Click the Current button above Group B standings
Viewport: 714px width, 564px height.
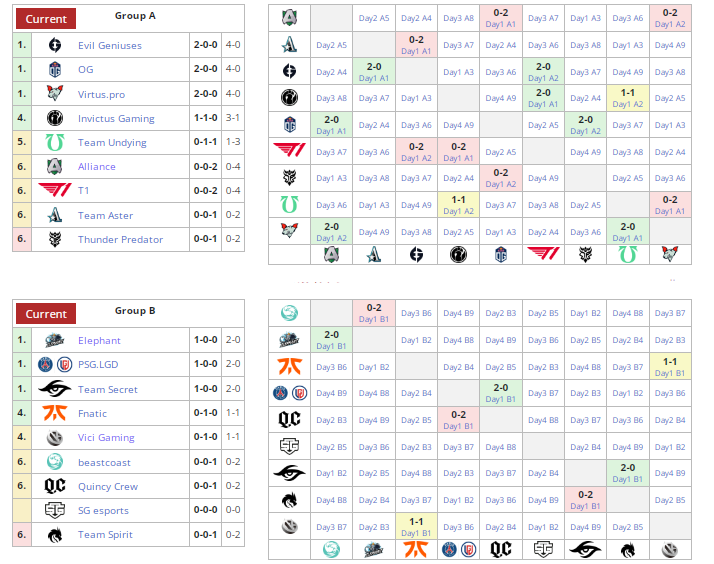pyautogui.click(x=46, y=314)
